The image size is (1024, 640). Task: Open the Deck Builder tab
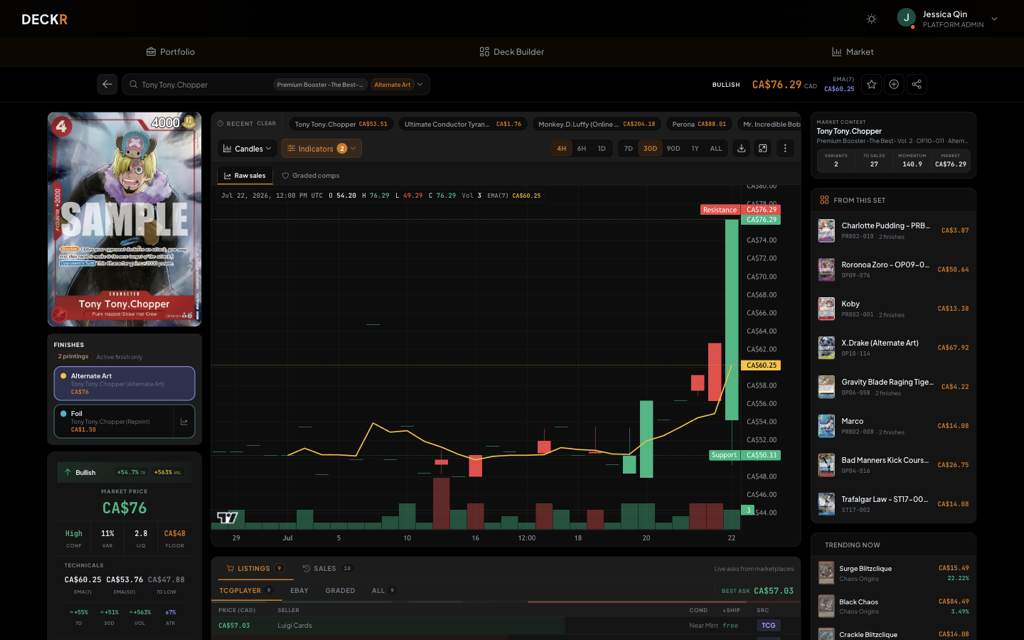[511, 52]
